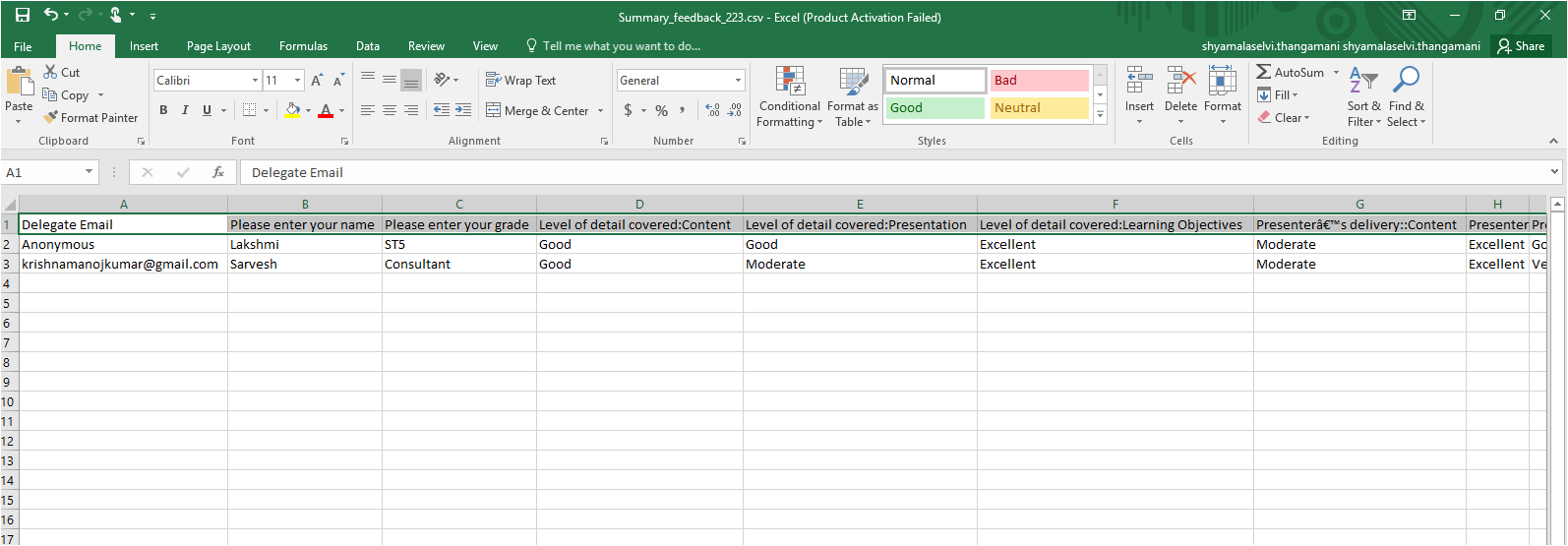Viewport: 1568px width, 546px height.
Task: Switch to the Data tab
Action: tap(368, 46)
